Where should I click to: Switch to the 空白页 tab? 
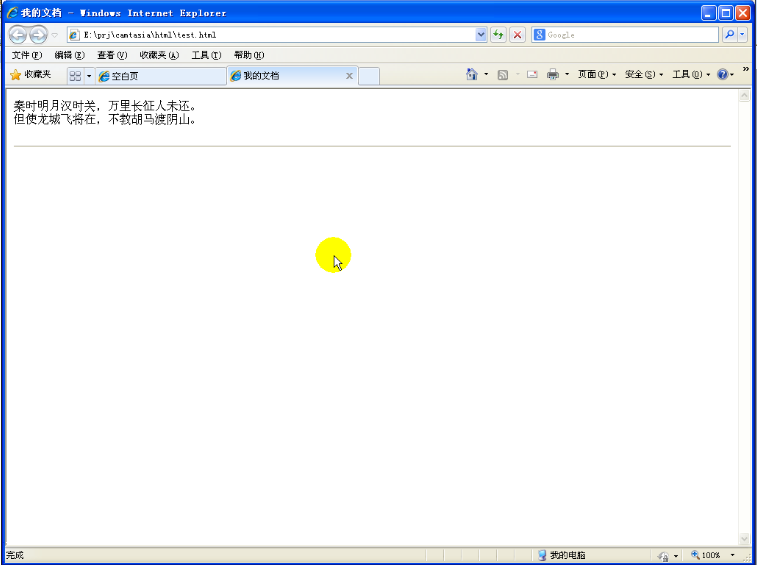point(160,76)
